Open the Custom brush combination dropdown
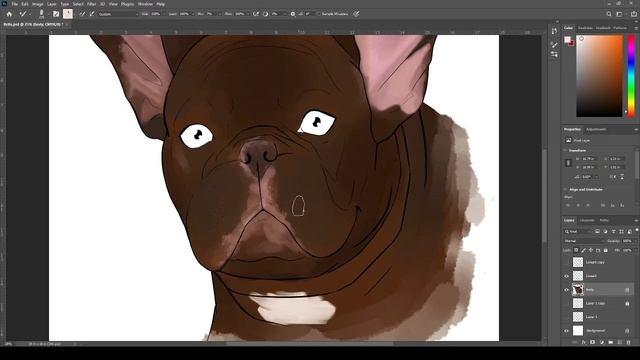Viewport: 640px width, 360px height. pos(118,14)
